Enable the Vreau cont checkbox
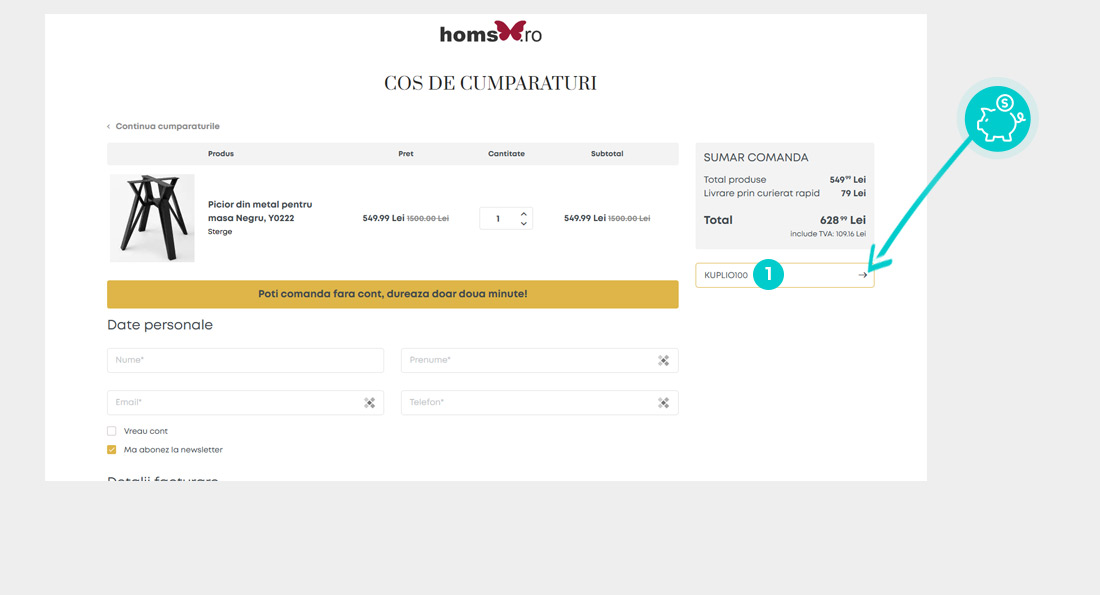Viewport: 1100px width, 595px height. [112, 431]
